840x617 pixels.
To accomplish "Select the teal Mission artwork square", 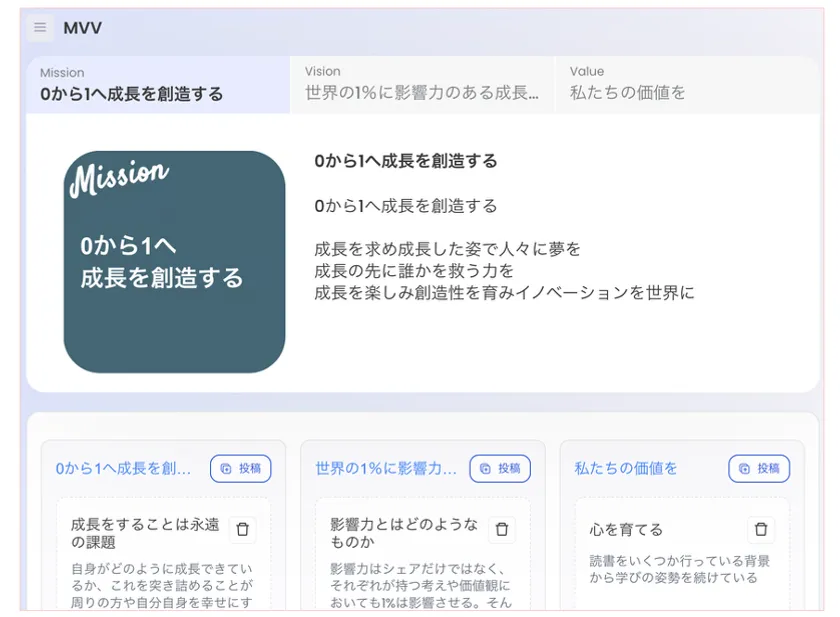I will [x=173, y=258].
